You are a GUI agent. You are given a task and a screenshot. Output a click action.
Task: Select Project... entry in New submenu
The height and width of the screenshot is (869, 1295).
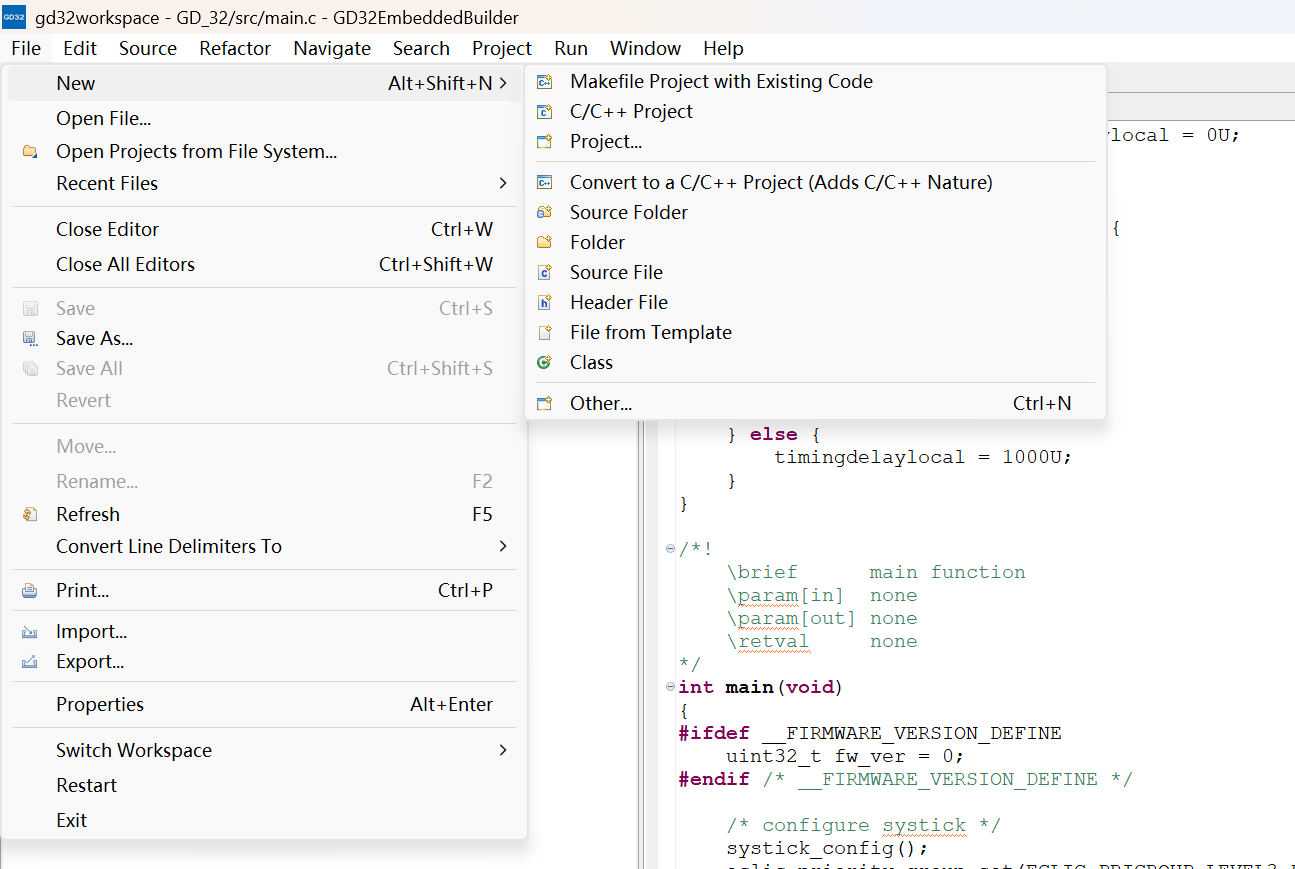[x=815, y=142]
